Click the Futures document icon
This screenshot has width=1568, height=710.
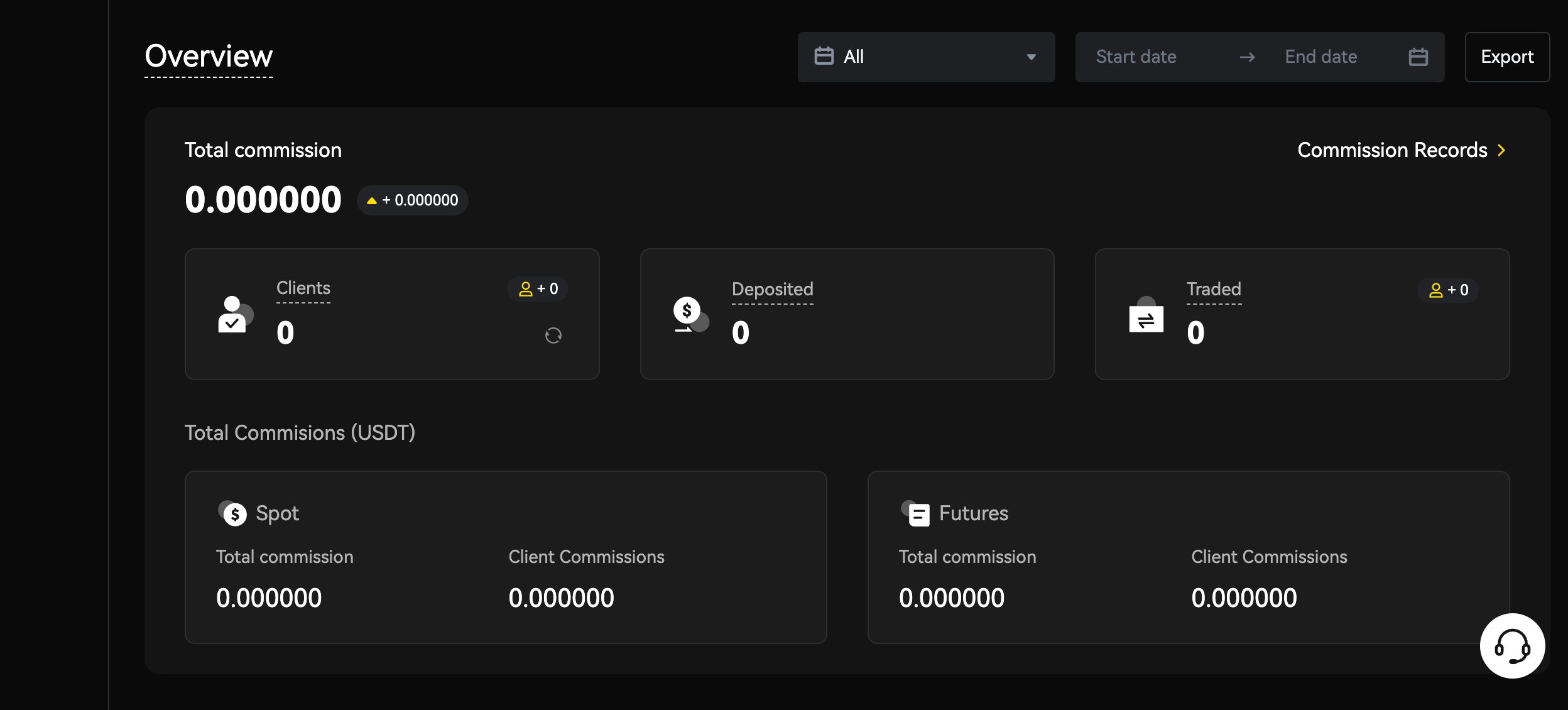tap(917, 513)
